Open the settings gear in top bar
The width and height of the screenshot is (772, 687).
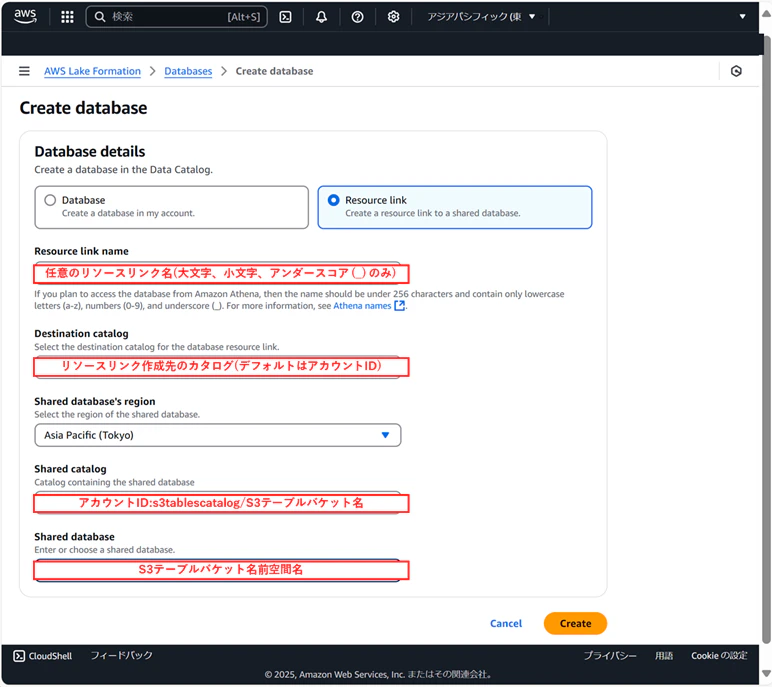pos(393,17)
